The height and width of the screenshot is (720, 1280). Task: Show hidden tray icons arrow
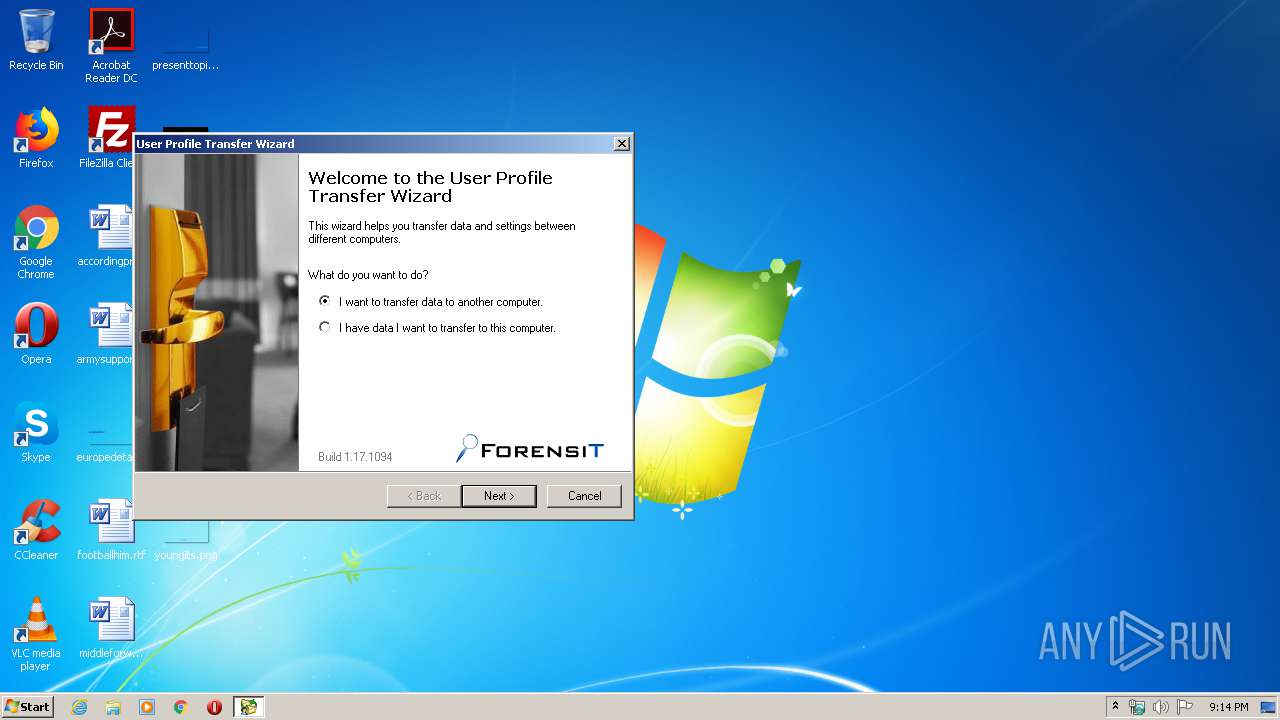1115,707
